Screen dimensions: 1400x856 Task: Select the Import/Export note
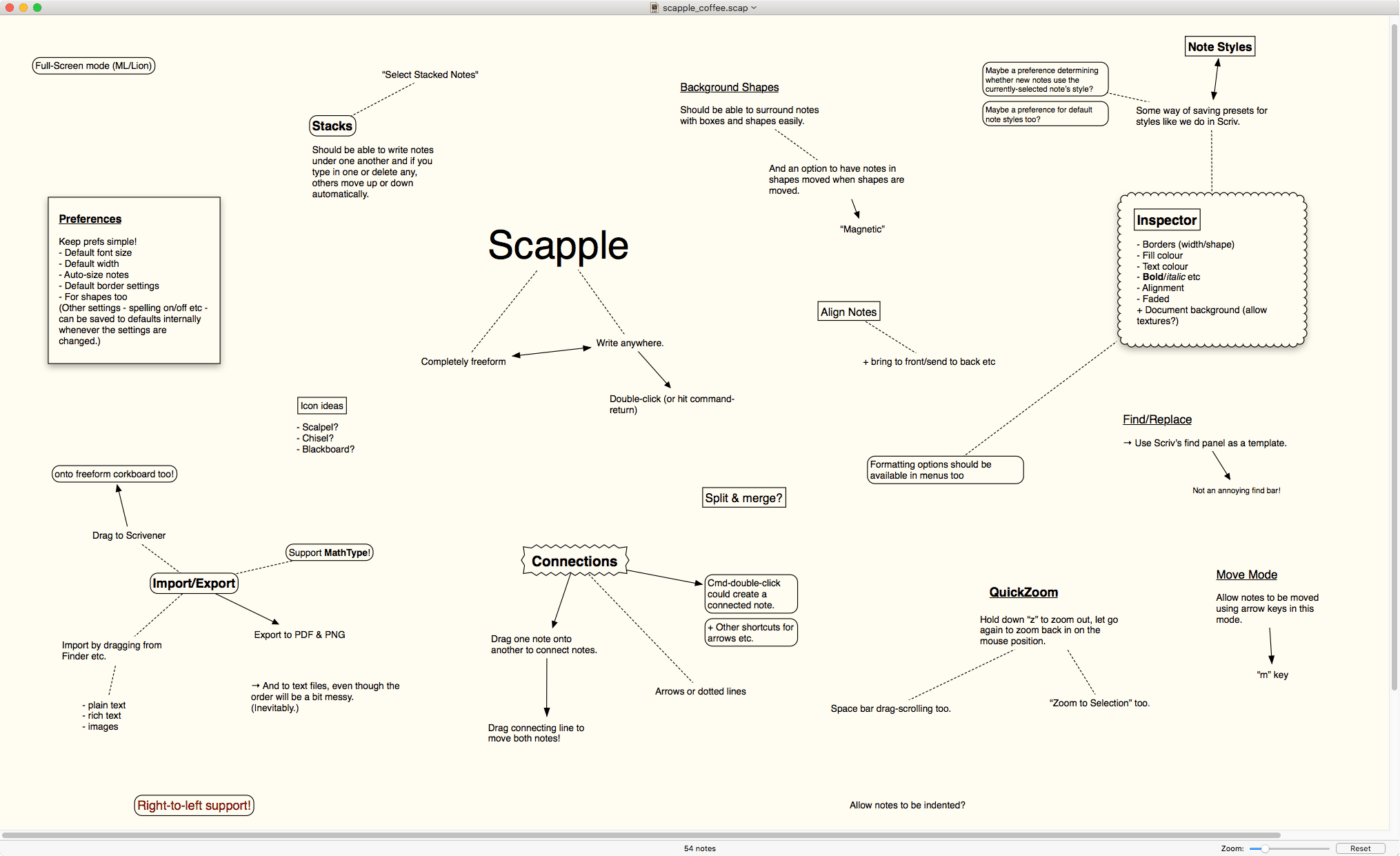click(194, 583)
